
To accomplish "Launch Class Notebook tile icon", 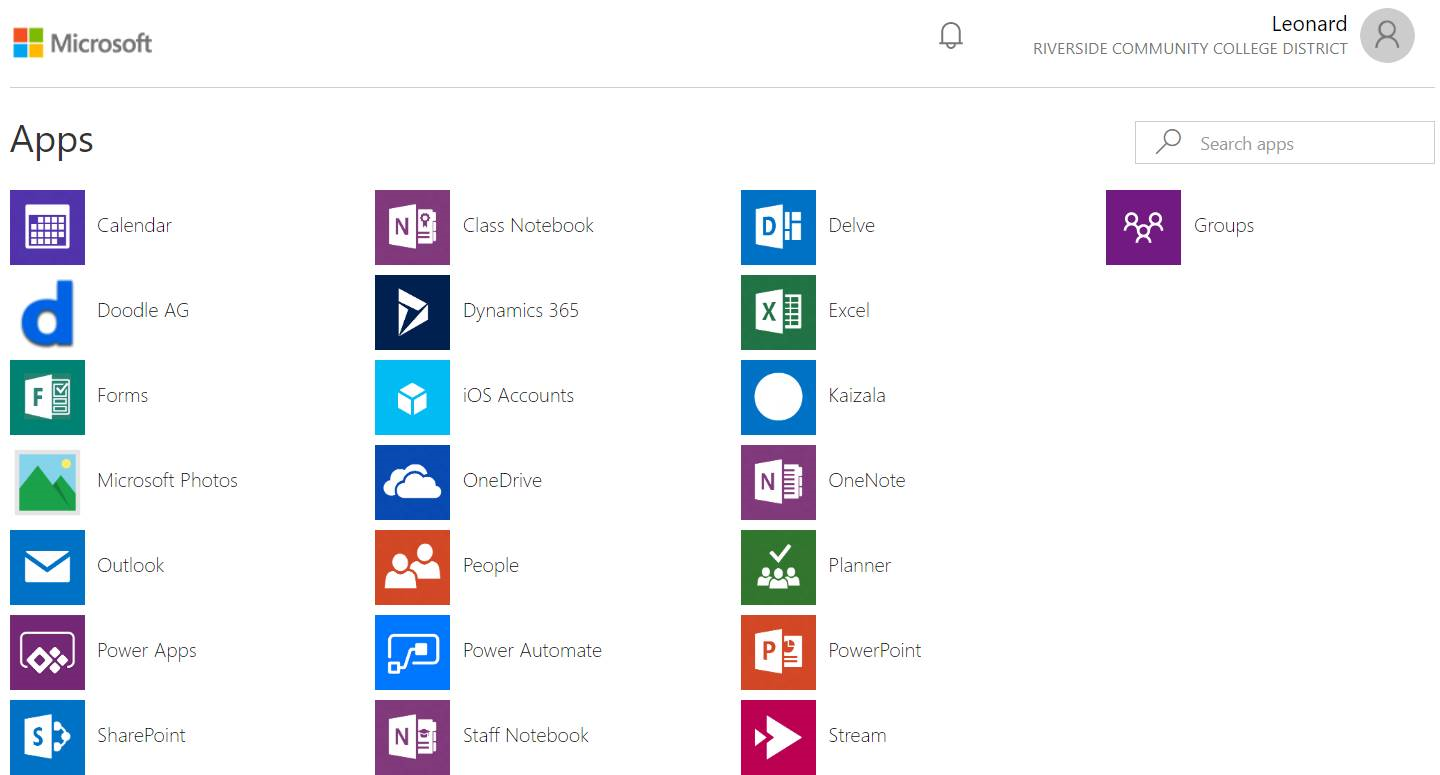I will click(412, 227).
